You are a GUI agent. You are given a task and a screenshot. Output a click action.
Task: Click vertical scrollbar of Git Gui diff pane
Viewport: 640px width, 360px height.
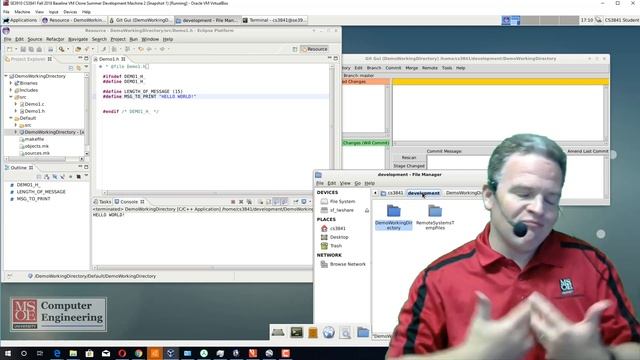tap(606, 113)
